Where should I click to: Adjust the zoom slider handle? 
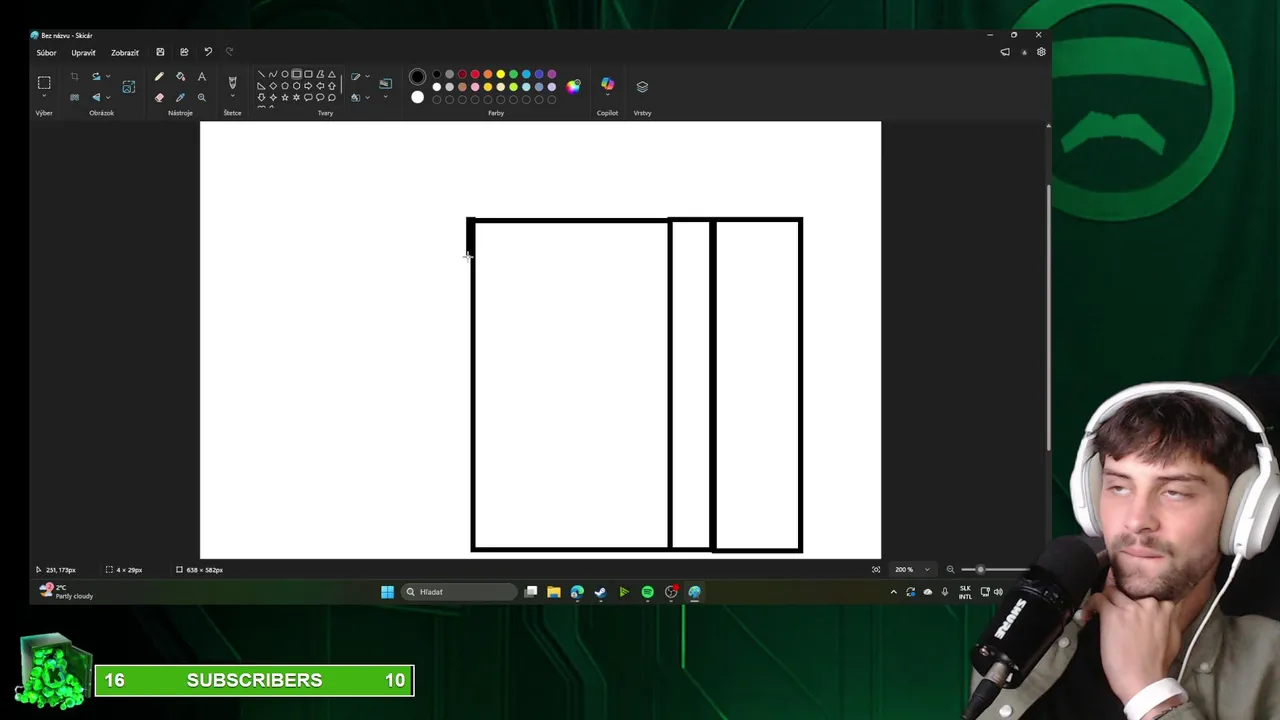click(x=980, y=570)
